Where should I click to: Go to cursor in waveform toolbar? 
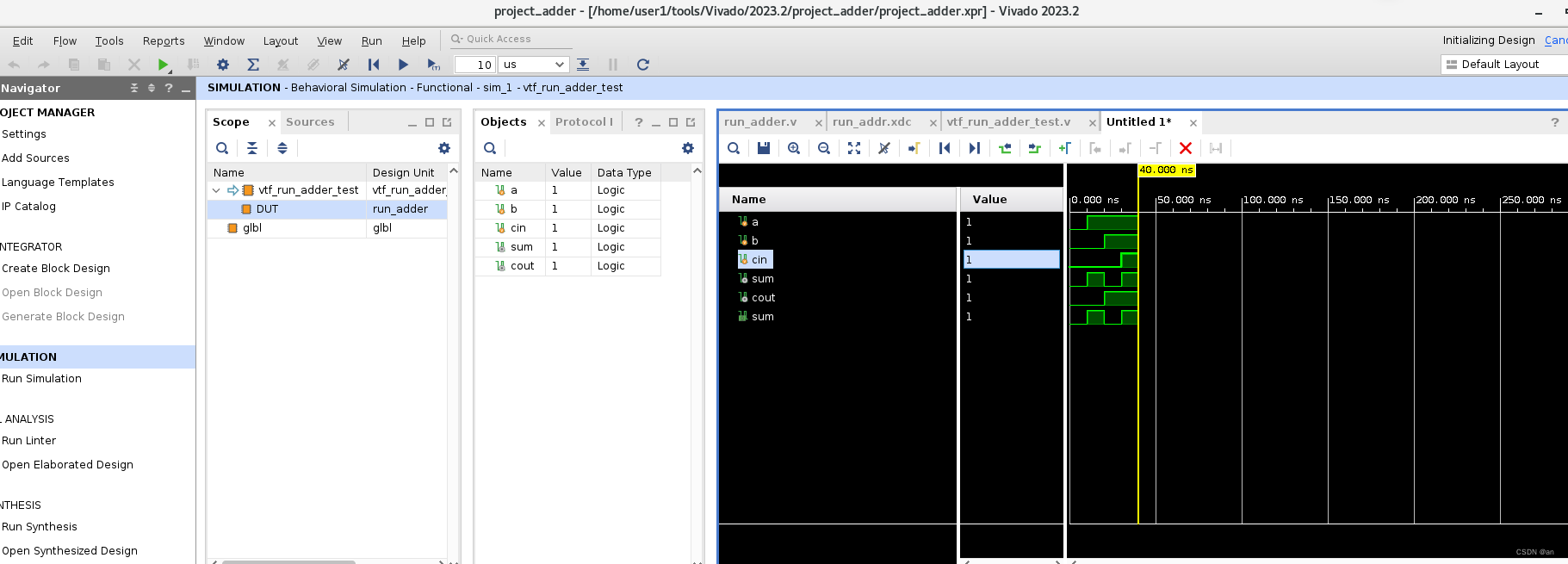914,148
